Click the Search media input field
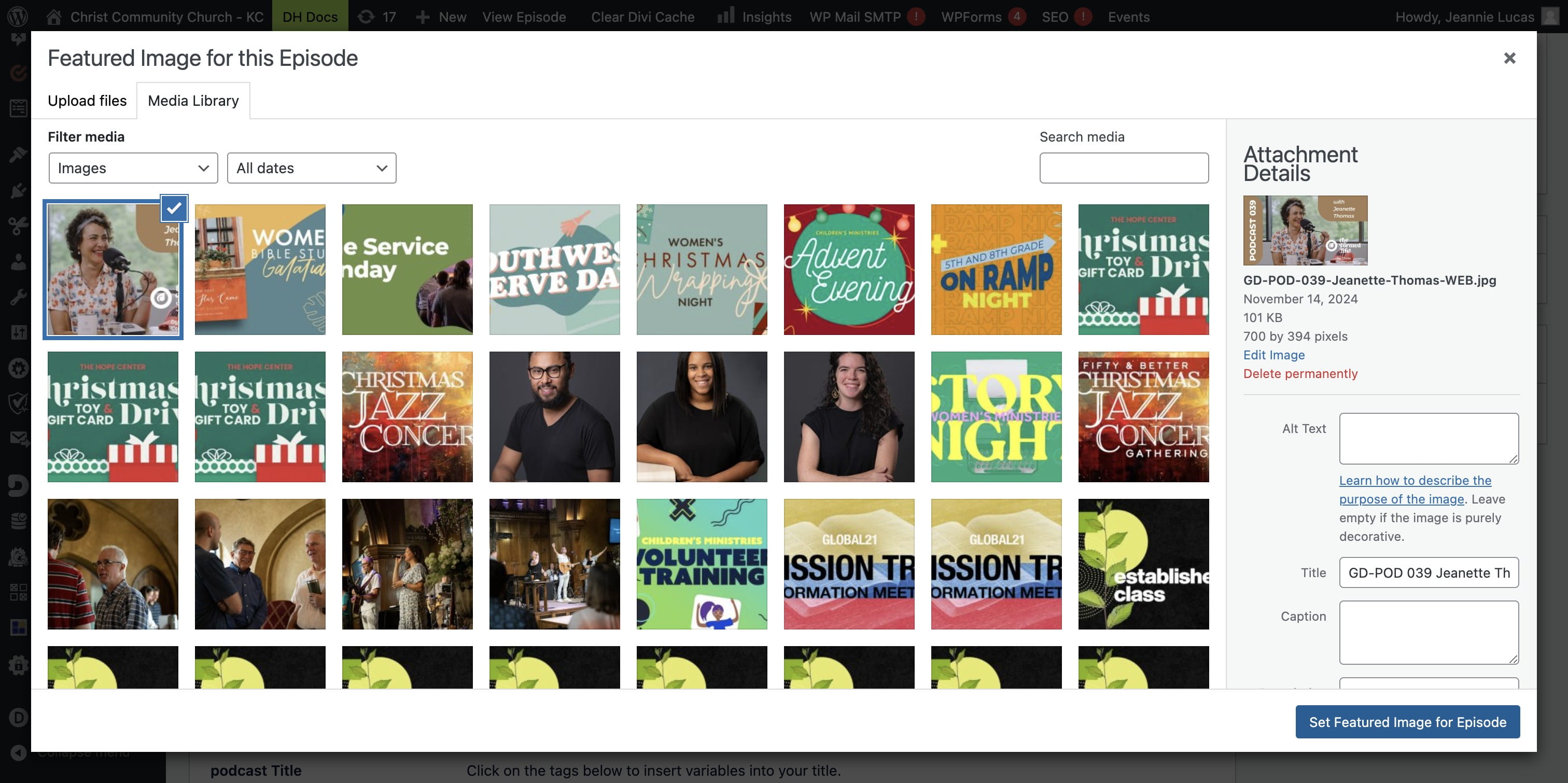 tap(1124, 168)
